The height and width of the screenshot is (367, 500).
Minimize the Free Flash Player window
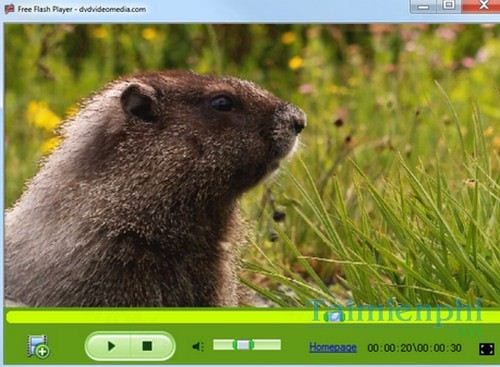click(423, 6)
